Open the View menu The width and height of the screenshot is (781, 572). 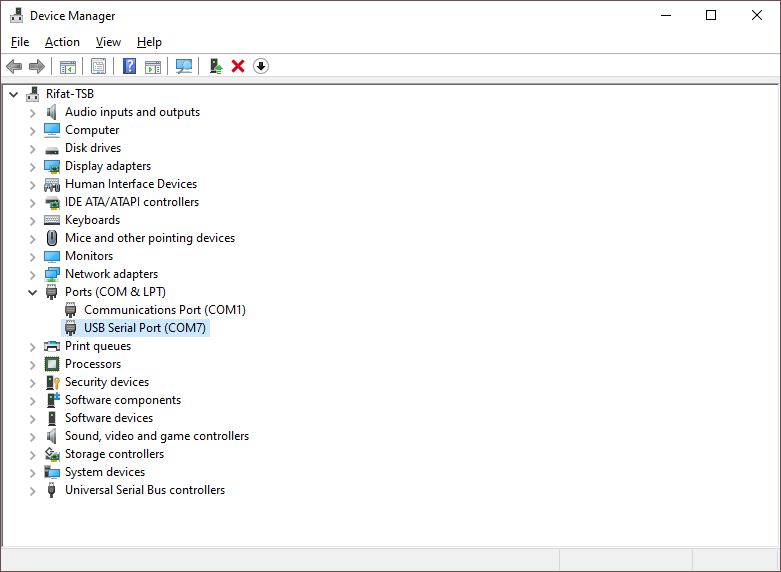pos(108,42)
